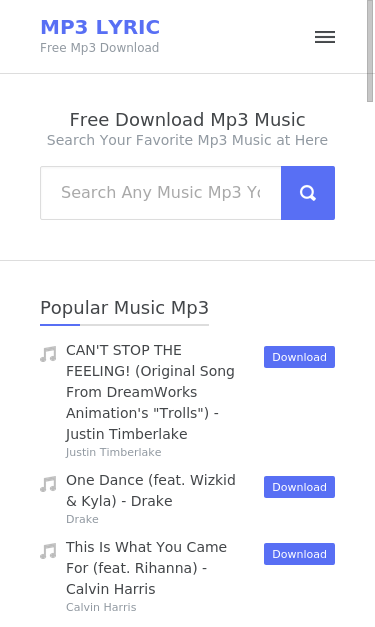
Task: Click music note icon beside Calvin Harris song
Action: (48, 551)
